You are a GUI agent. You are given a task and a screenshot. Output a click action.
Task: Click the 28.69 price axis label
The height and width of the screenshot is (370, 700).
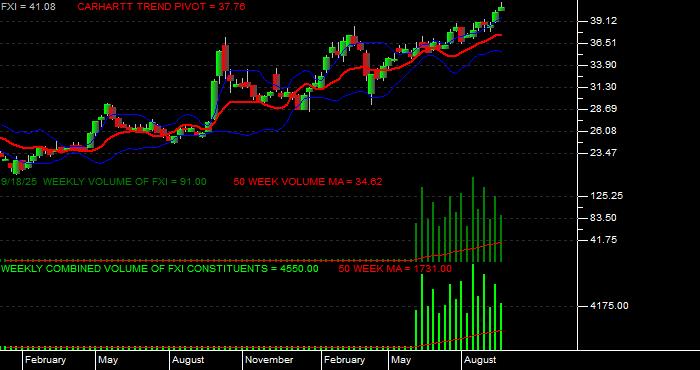[603, 109]
